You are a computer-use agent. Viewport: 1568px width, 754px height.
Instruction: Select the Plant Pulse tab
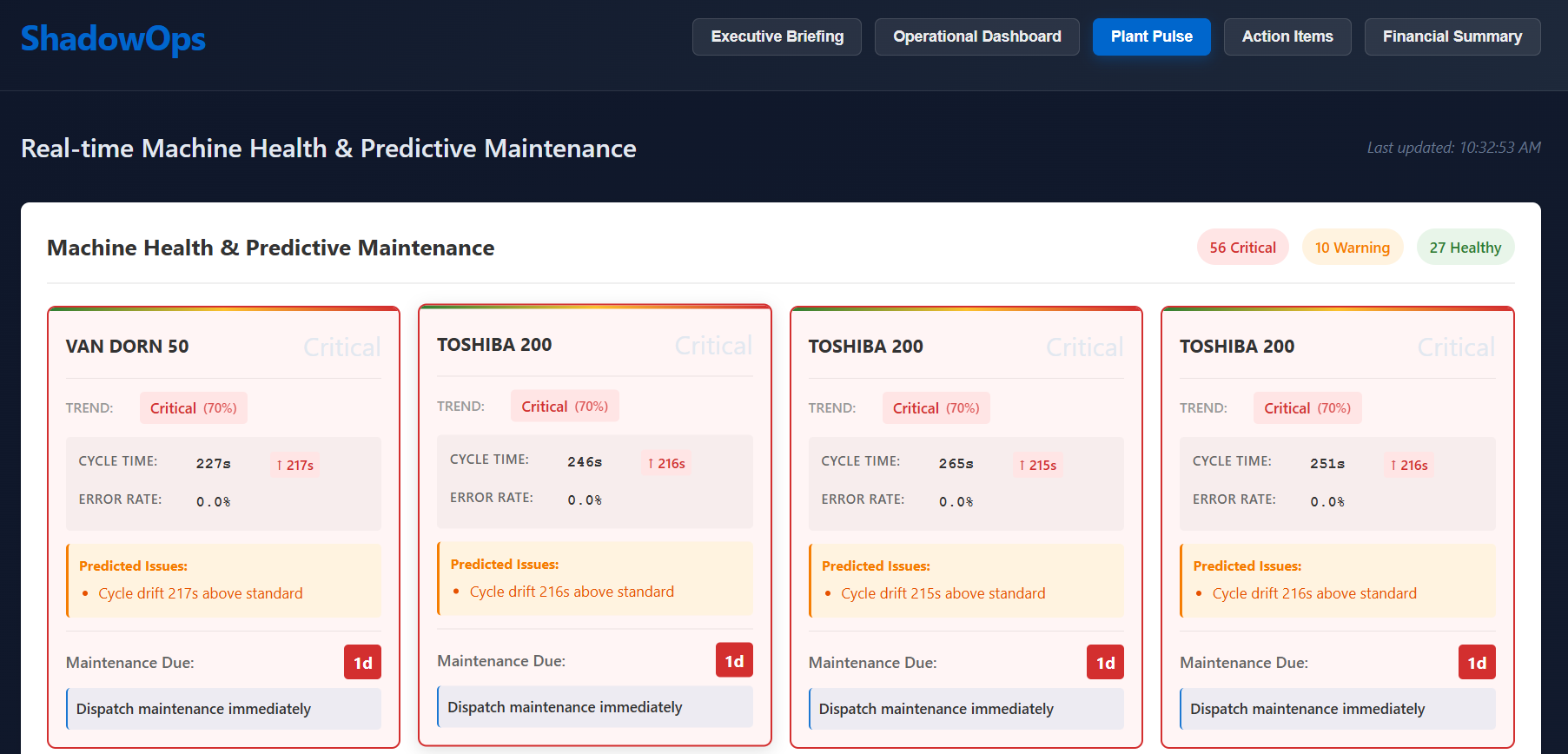1151,36
